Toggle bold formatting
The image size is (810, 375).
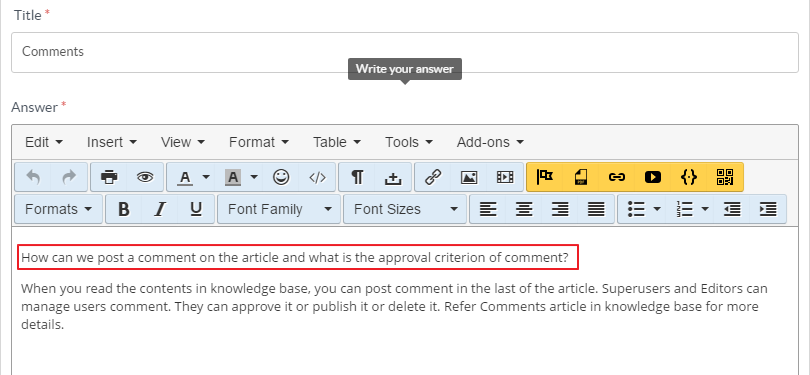tap(123, 209)
